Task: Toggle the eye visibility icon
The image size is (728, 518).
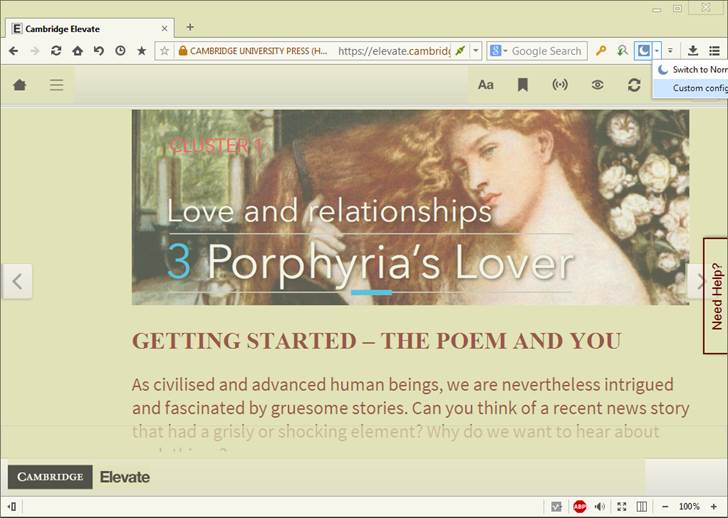Action: click(597, 85)
